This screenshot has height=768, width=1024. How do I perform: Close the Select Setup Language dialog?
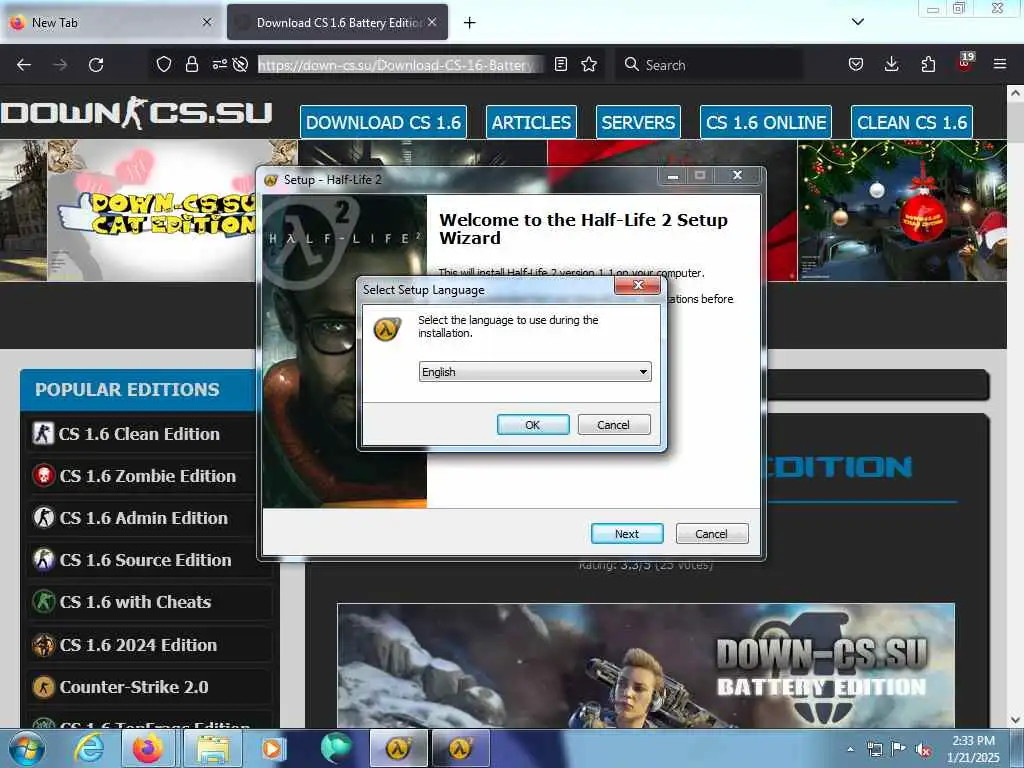pos(637,285)
